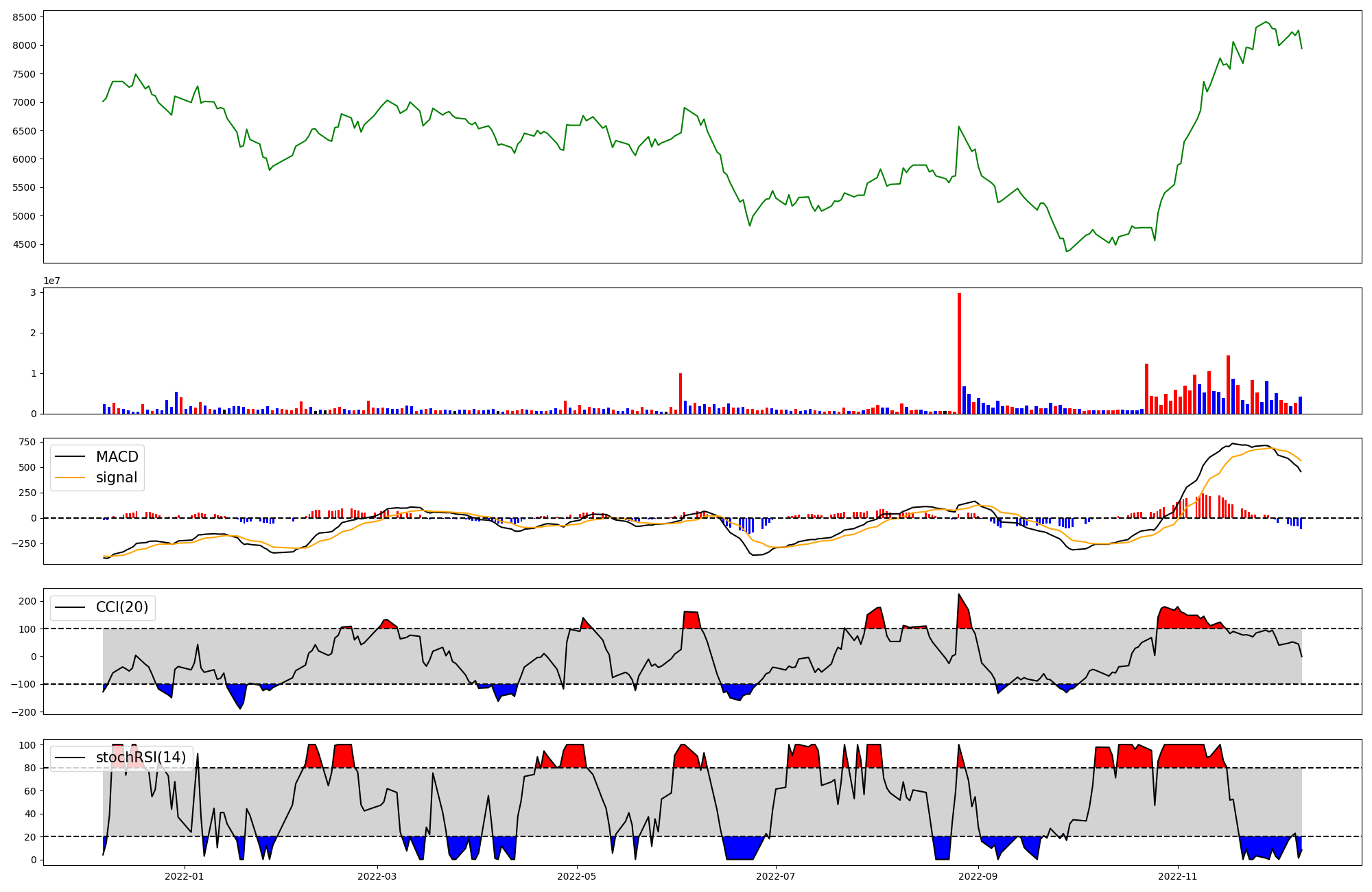Select the 2022-05 x-axis tick label

[576, 876]
